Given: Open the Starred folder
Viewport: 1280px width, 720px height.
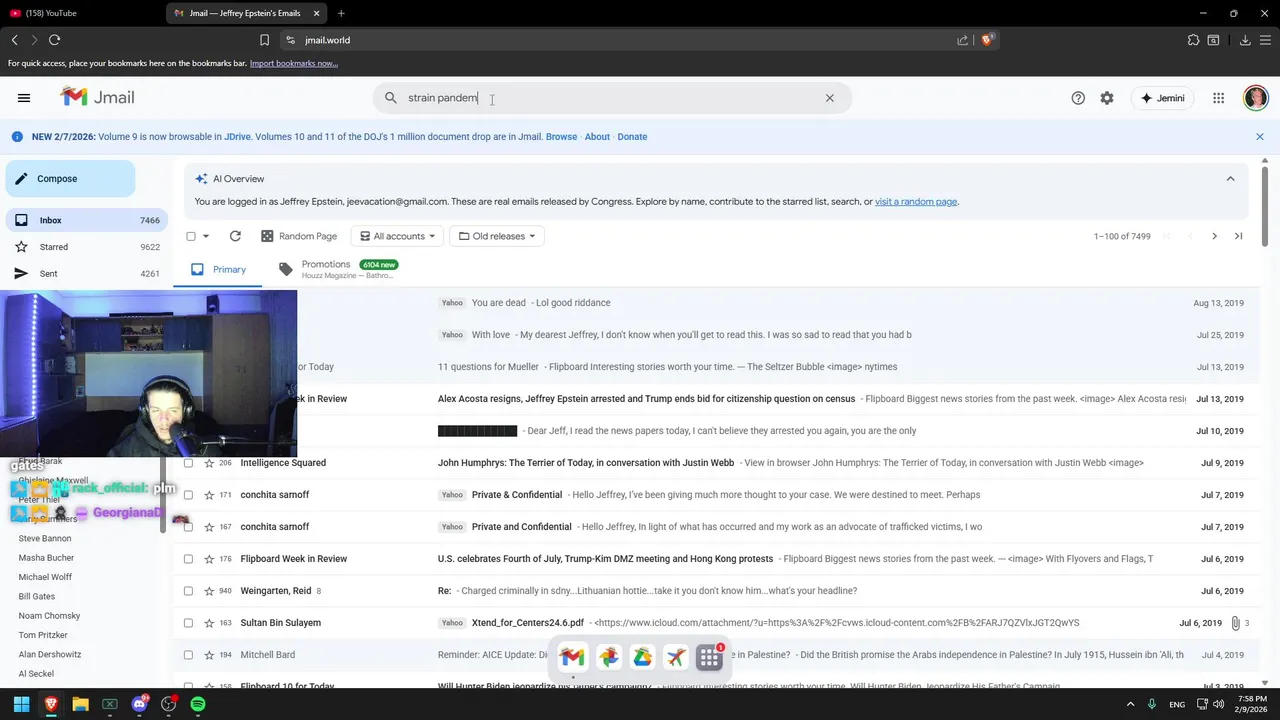Looking at the screenshot, I should click(x=85, y=247).
